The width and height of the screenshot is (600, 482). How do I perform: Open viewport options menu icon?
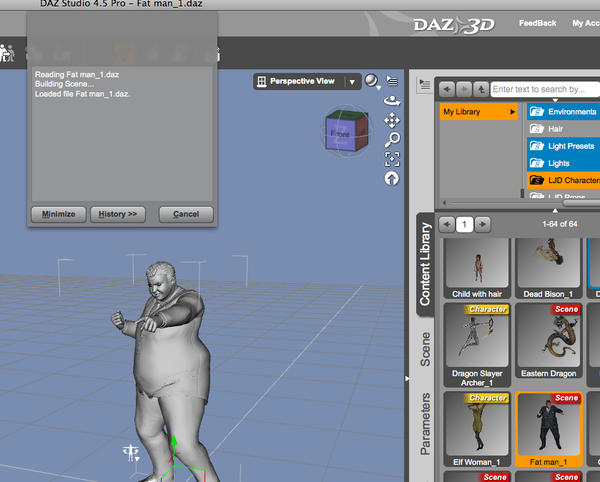coord(392,81)
